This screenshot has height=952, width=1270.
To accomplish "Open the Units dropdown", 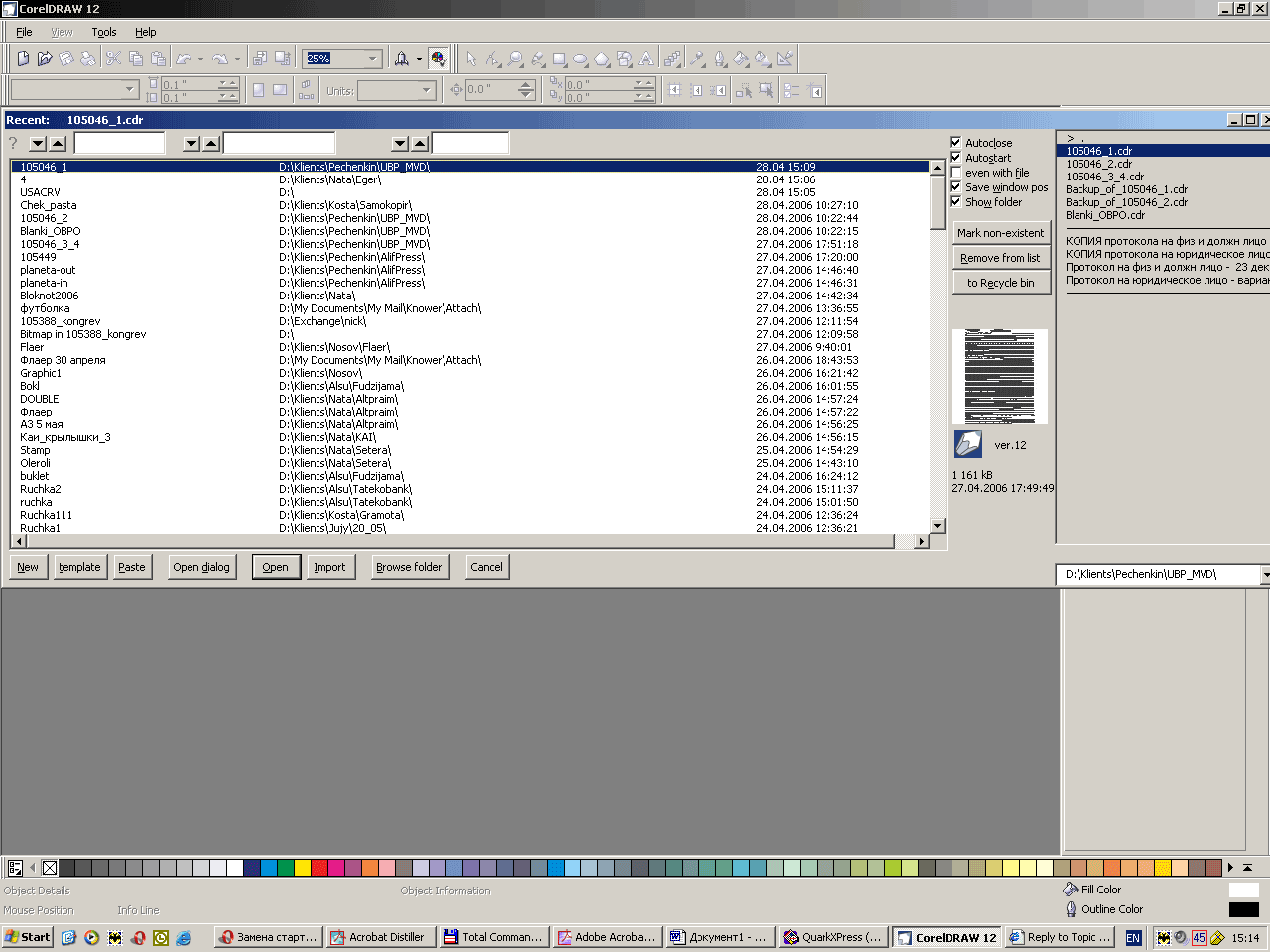I will tap(427, 90).
